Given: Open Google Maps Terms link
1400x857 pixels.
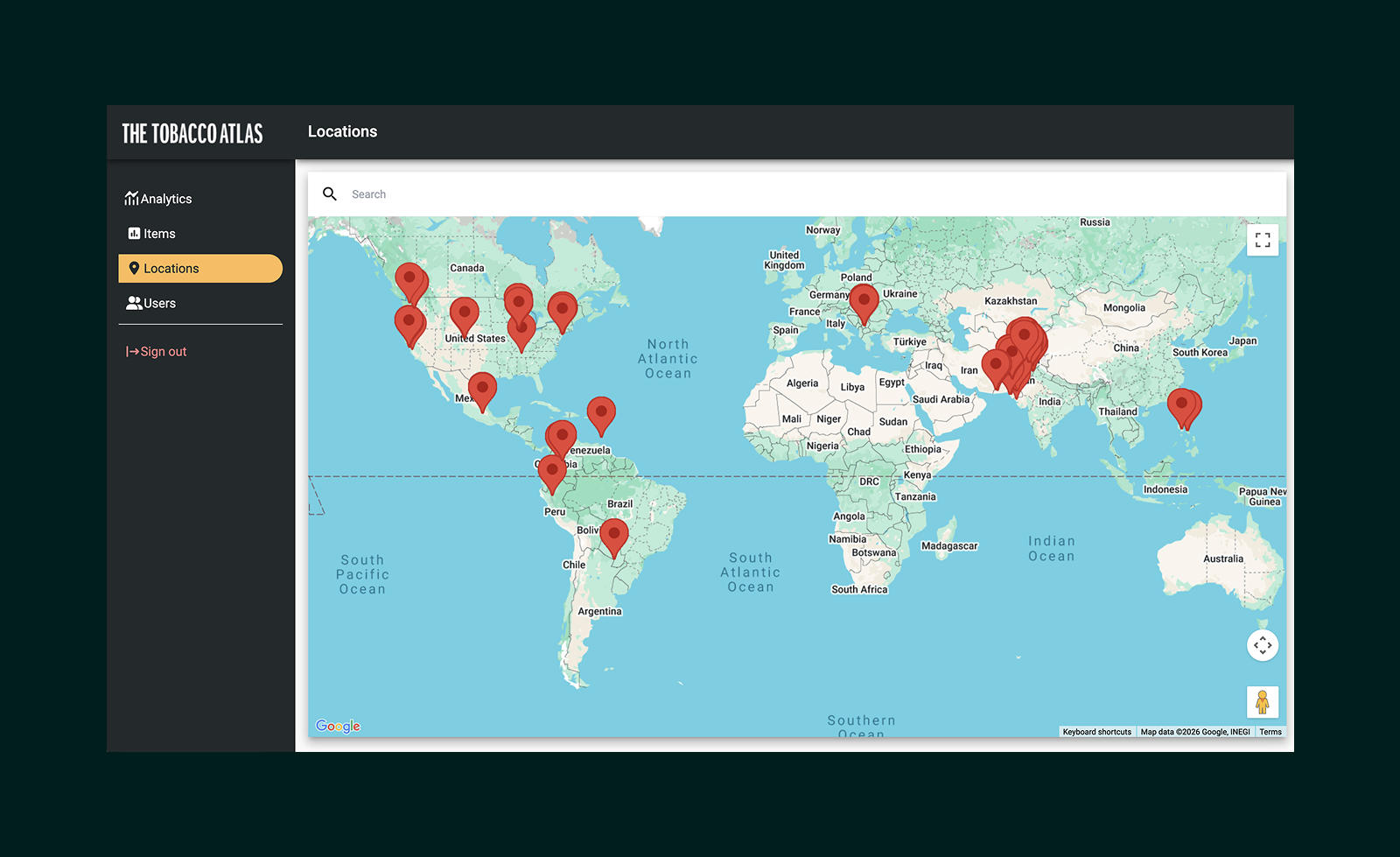Looking at the screenshot, I should [x=1270, y=732].
